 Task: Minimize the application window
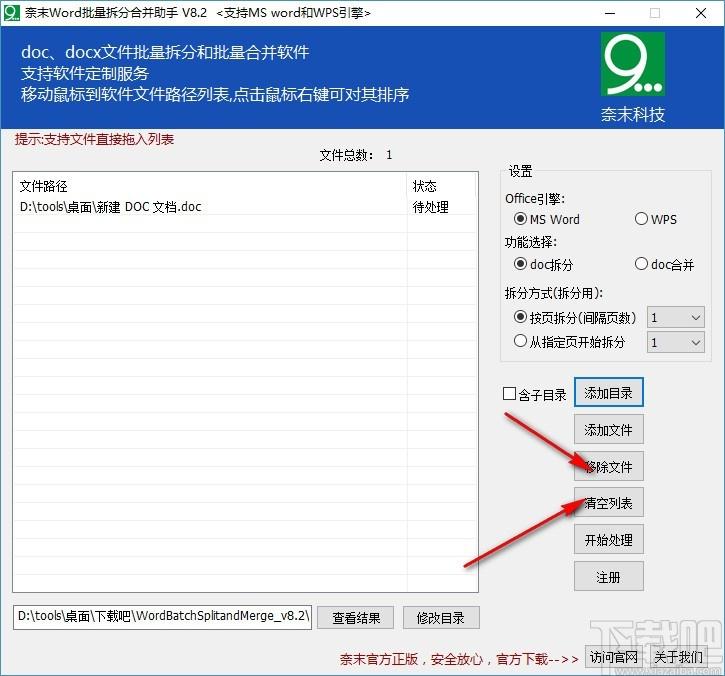(x=610, y=13)
